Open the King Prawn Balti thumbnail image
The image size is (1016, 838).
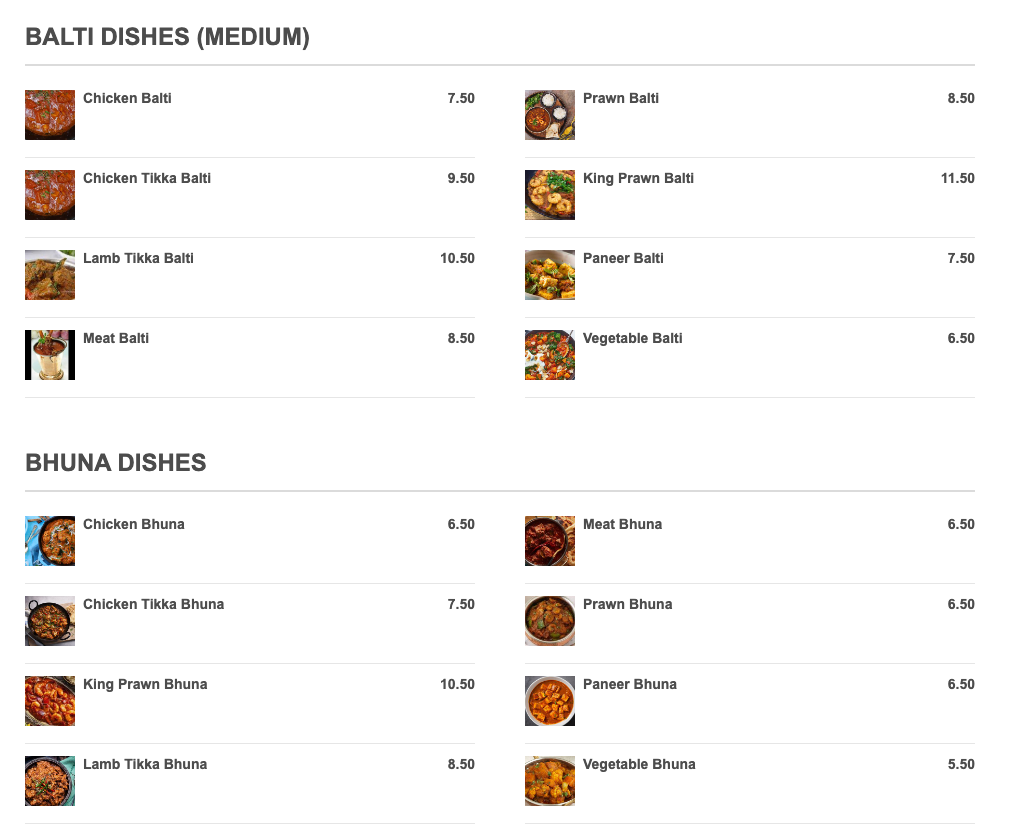pos(550,195)
